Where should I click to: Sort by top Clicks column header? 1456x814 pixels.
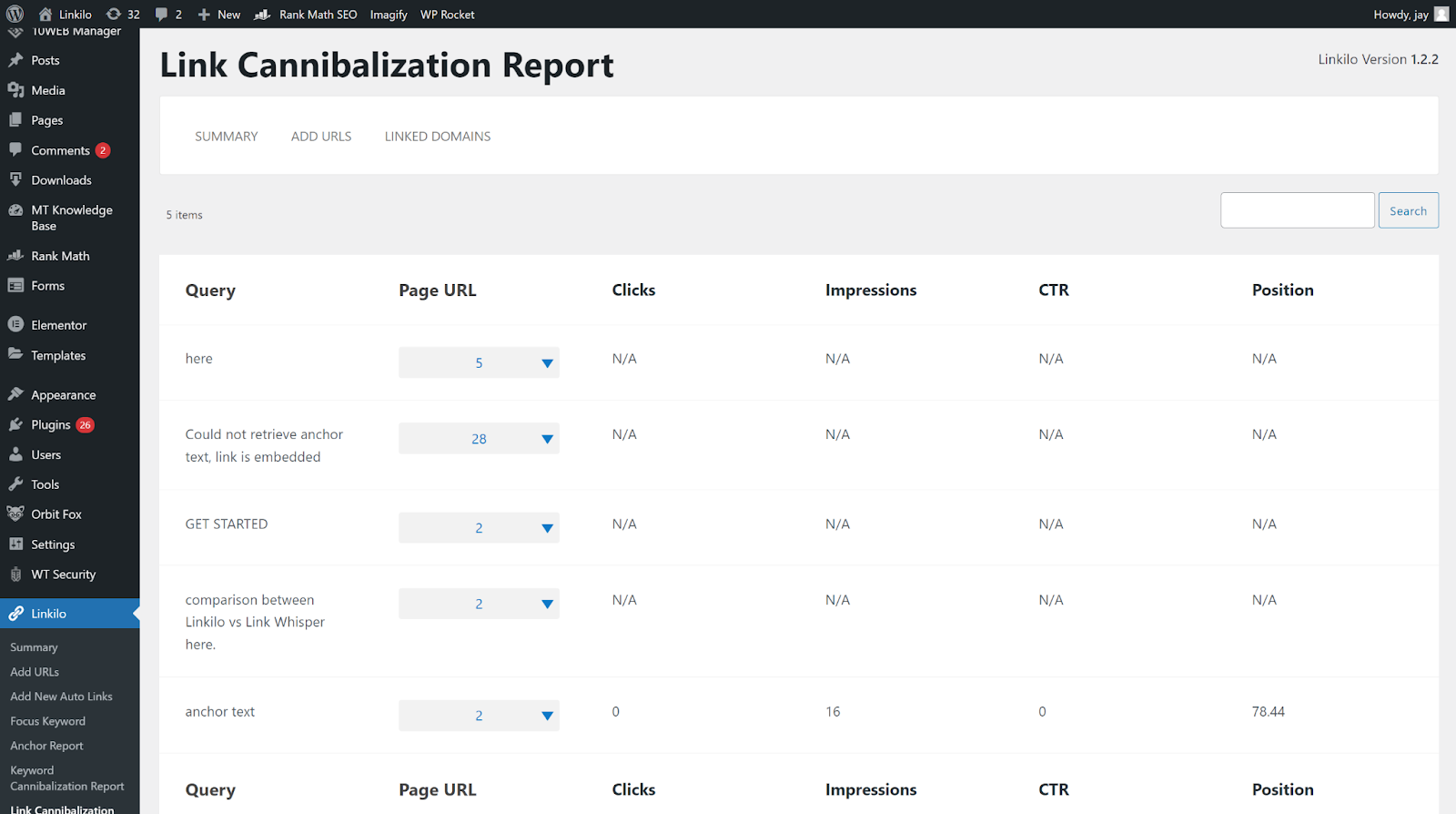(x=633, y=290)
